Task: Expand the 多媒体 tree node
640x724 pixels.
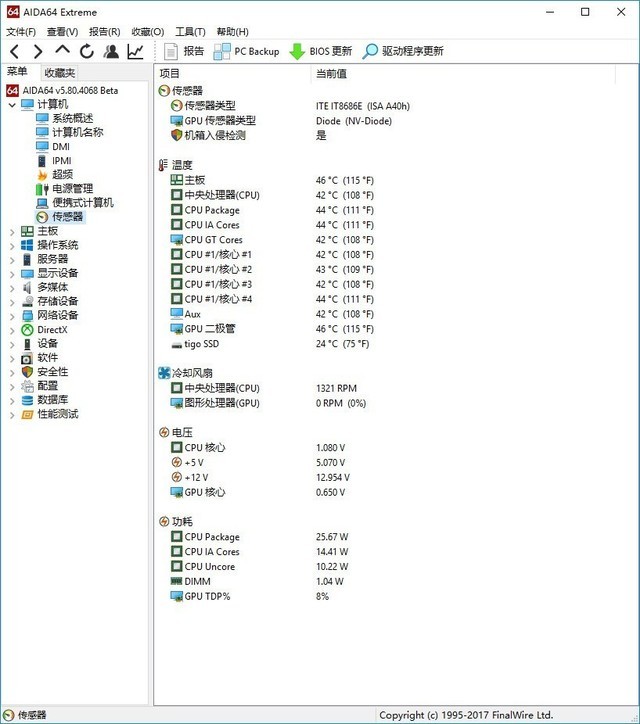Action: click(x=12, y=288)
